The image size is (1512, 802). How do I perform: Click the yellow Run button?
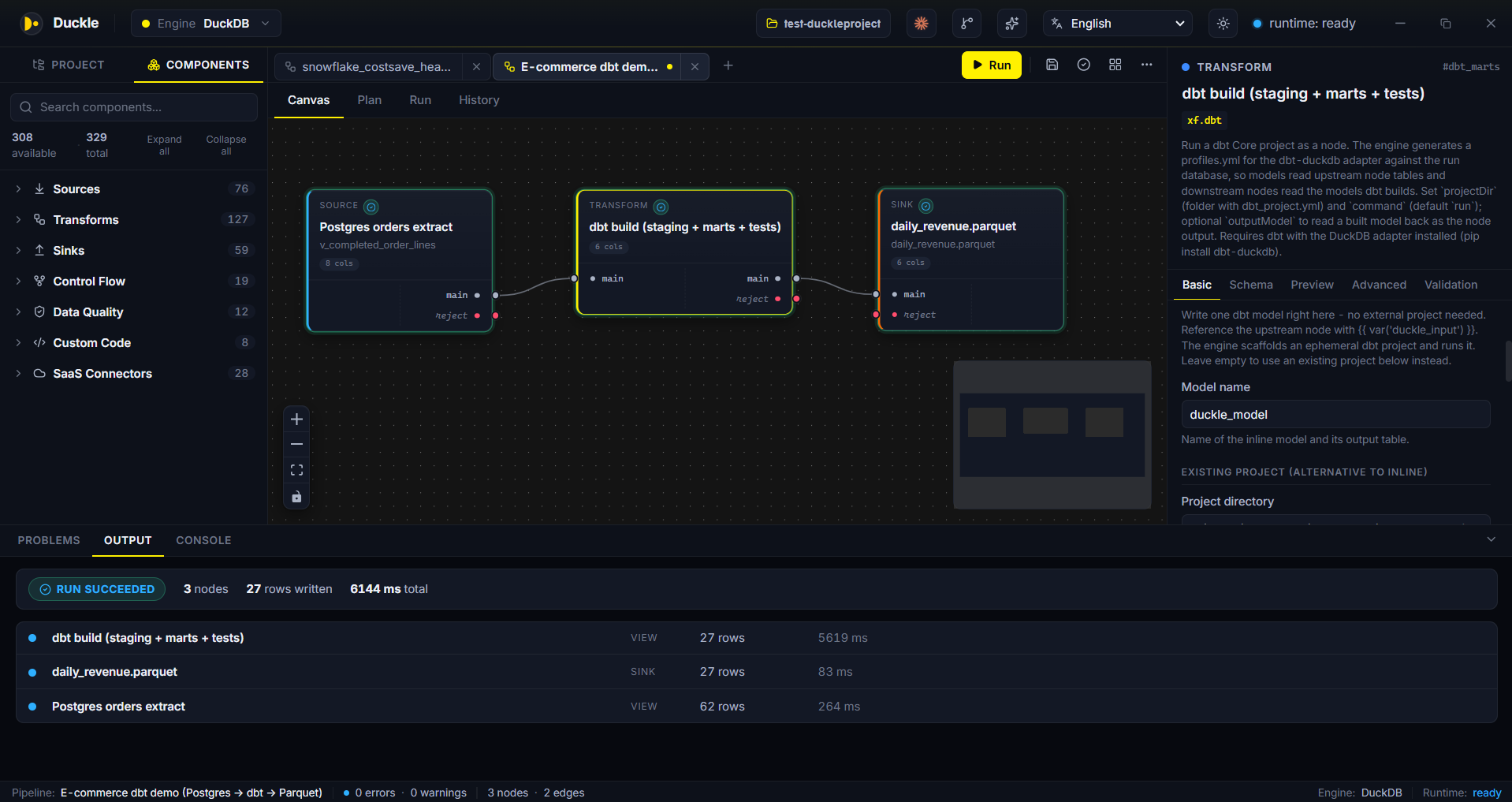pos(991,65)
